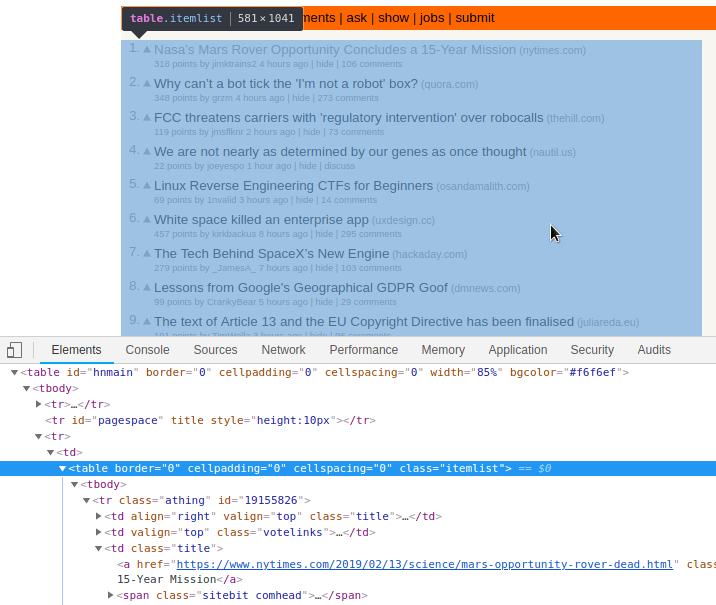Switch to the Network tab
Viewport: 716px width, 605px height.
click(283, 350)
